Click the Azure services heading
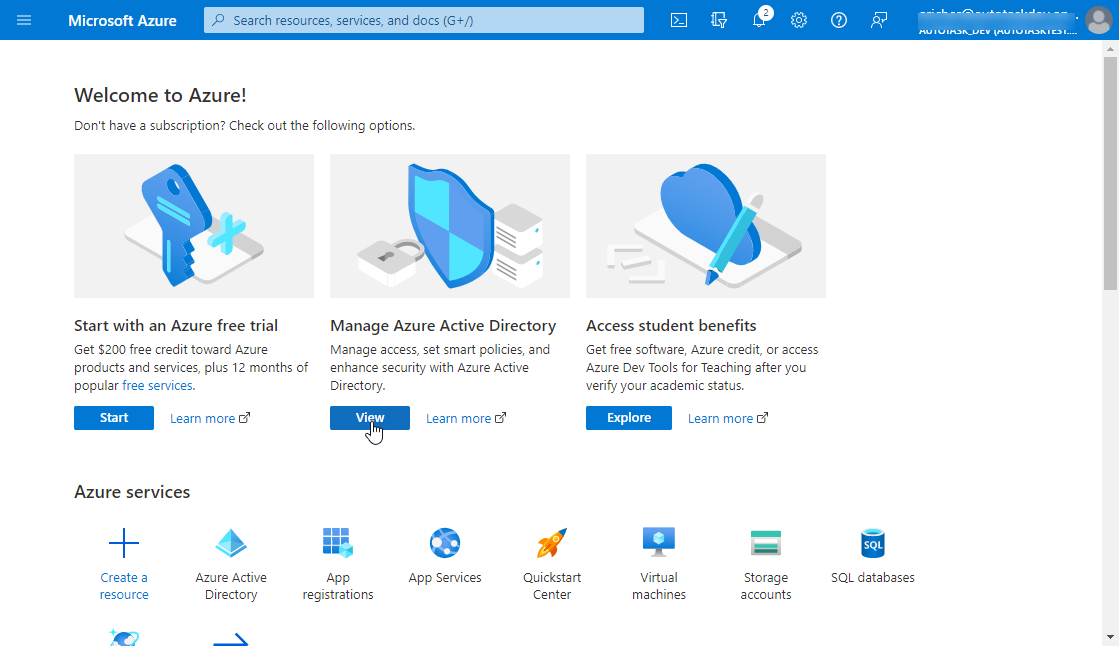 (x=132, y=492)
